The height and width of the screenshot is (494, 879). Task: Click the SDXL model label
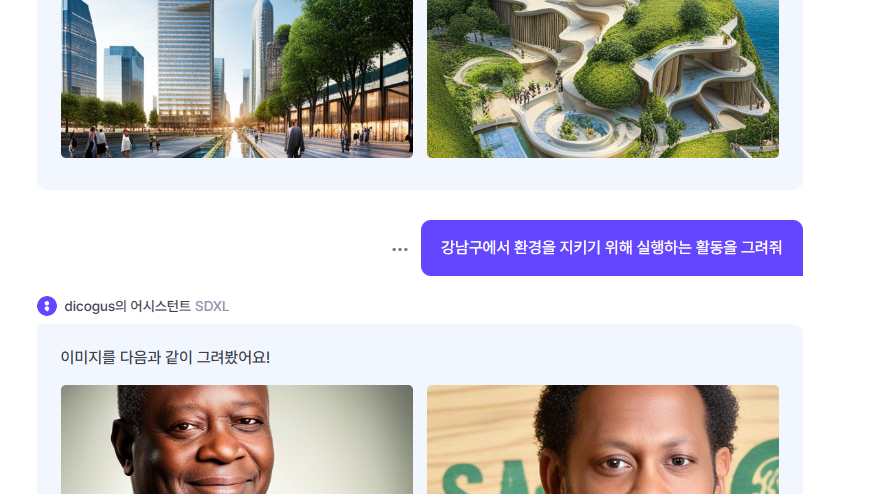coord(212,306)
